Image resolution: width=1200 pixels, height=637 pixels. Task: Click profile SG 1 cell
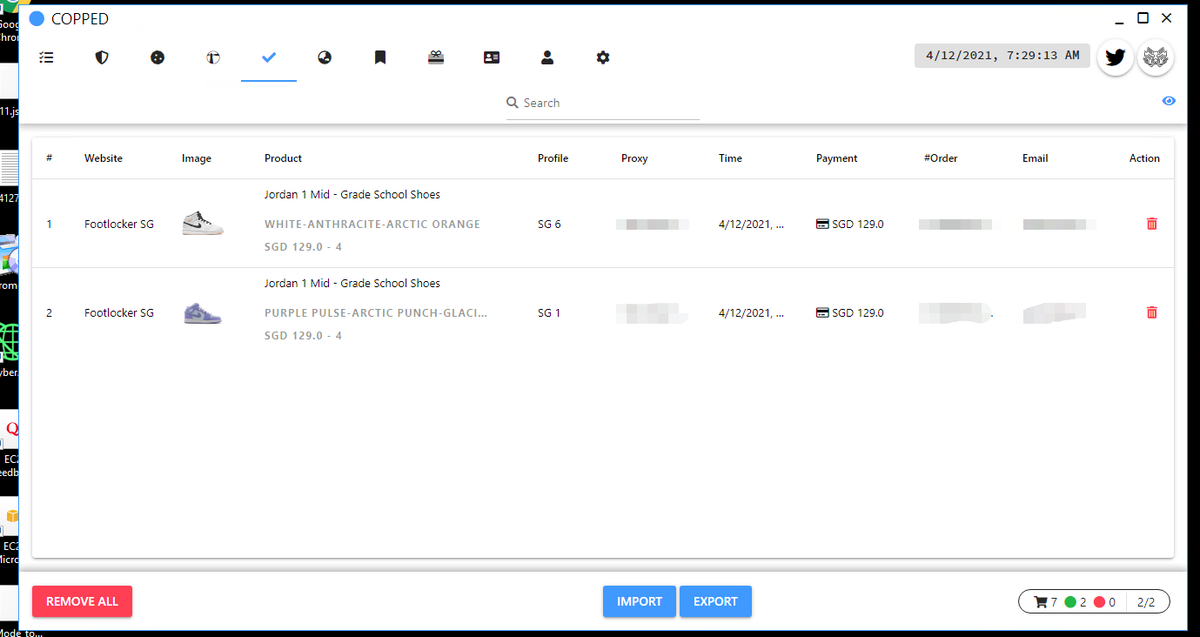[x=549, y=313]
